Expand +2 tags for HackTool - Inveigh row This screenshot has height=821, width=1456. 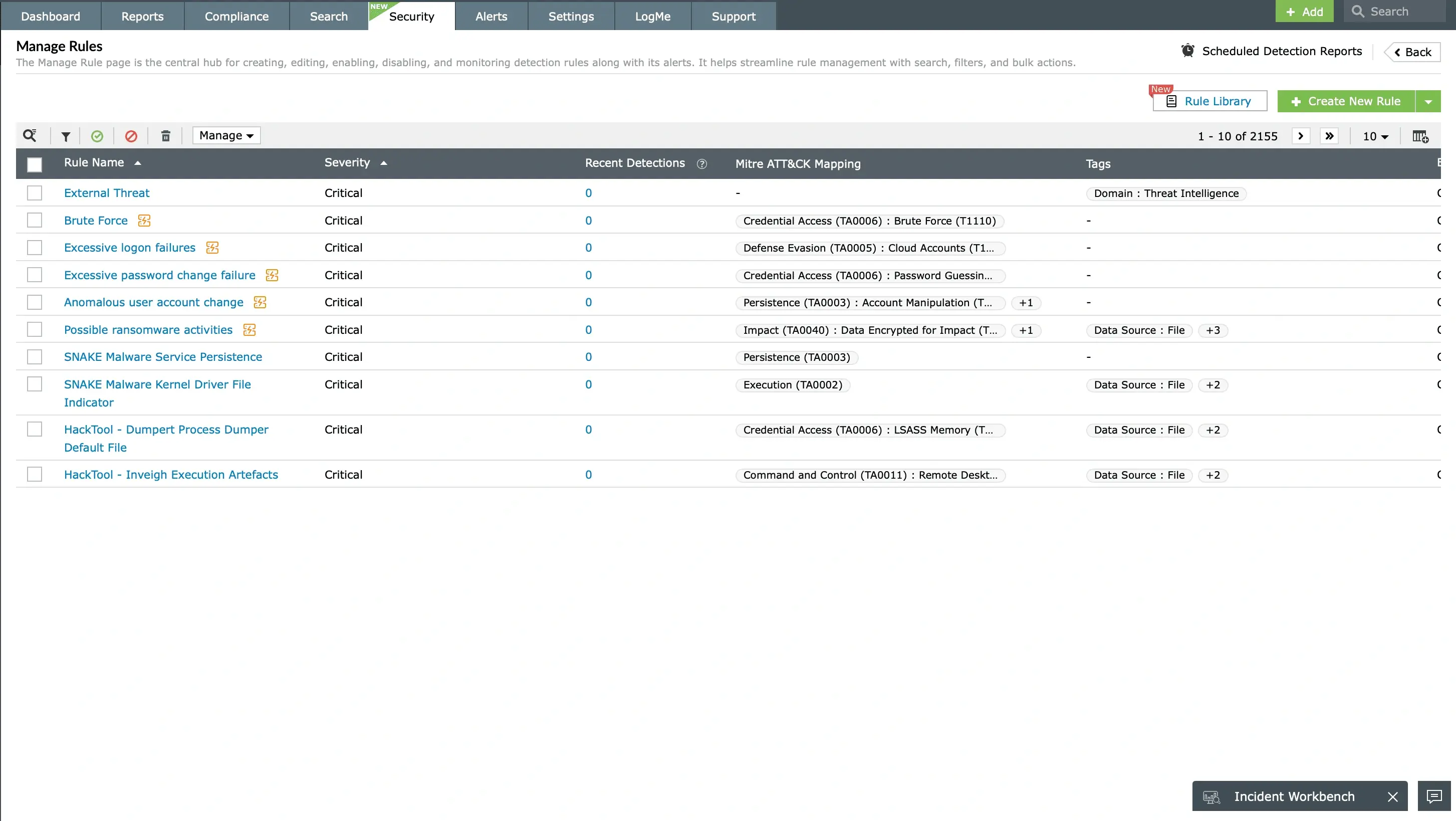tap(1213, 476)
